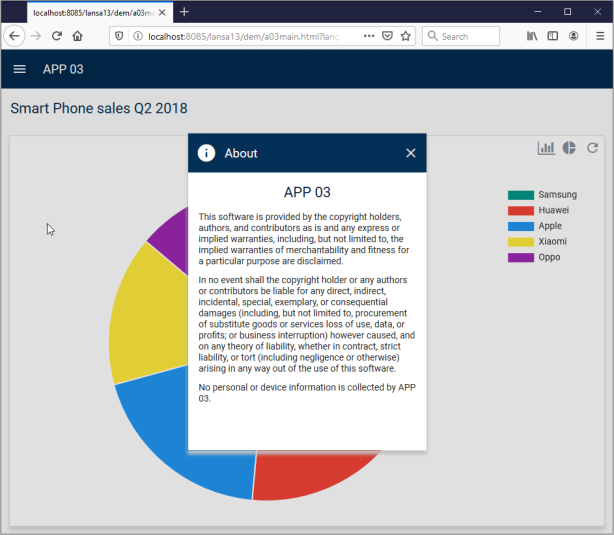The width and height of the screenshot is (614, 535).
Task: Open page actions three-dot menu
Action: tap(369, 35)
